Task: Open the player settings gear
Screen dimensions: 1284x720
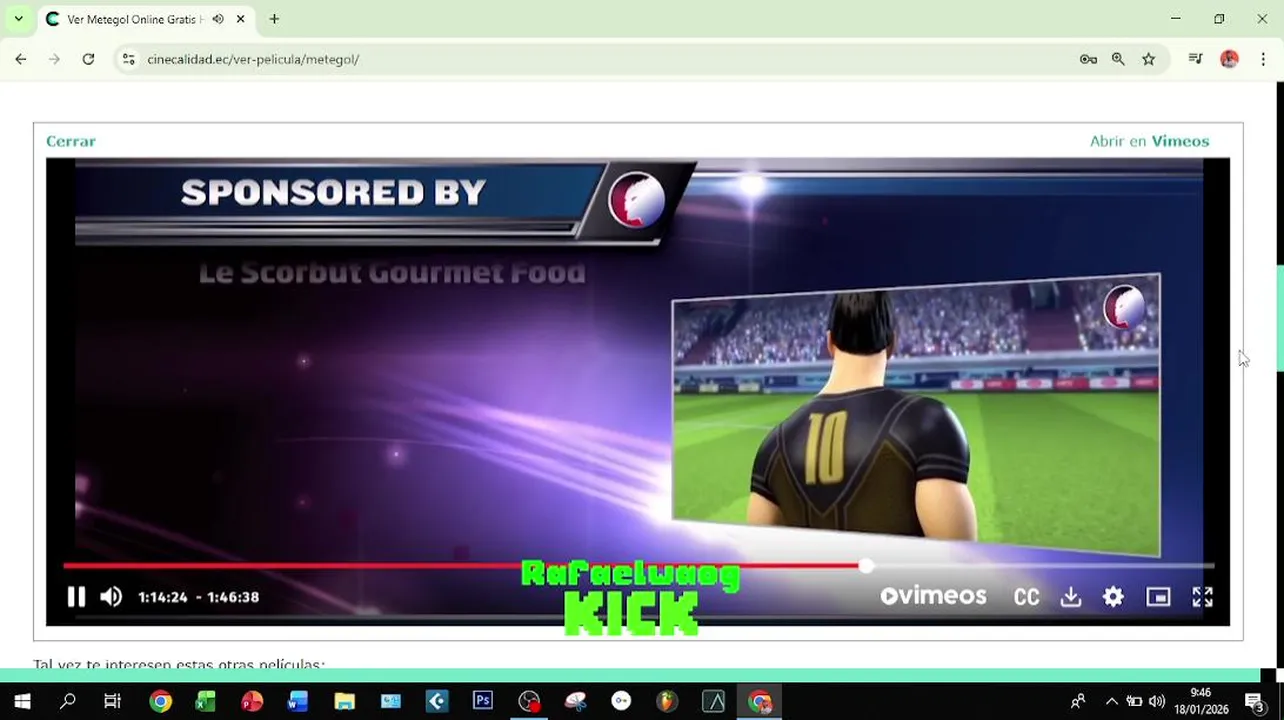Action: tap(1113, 597)
